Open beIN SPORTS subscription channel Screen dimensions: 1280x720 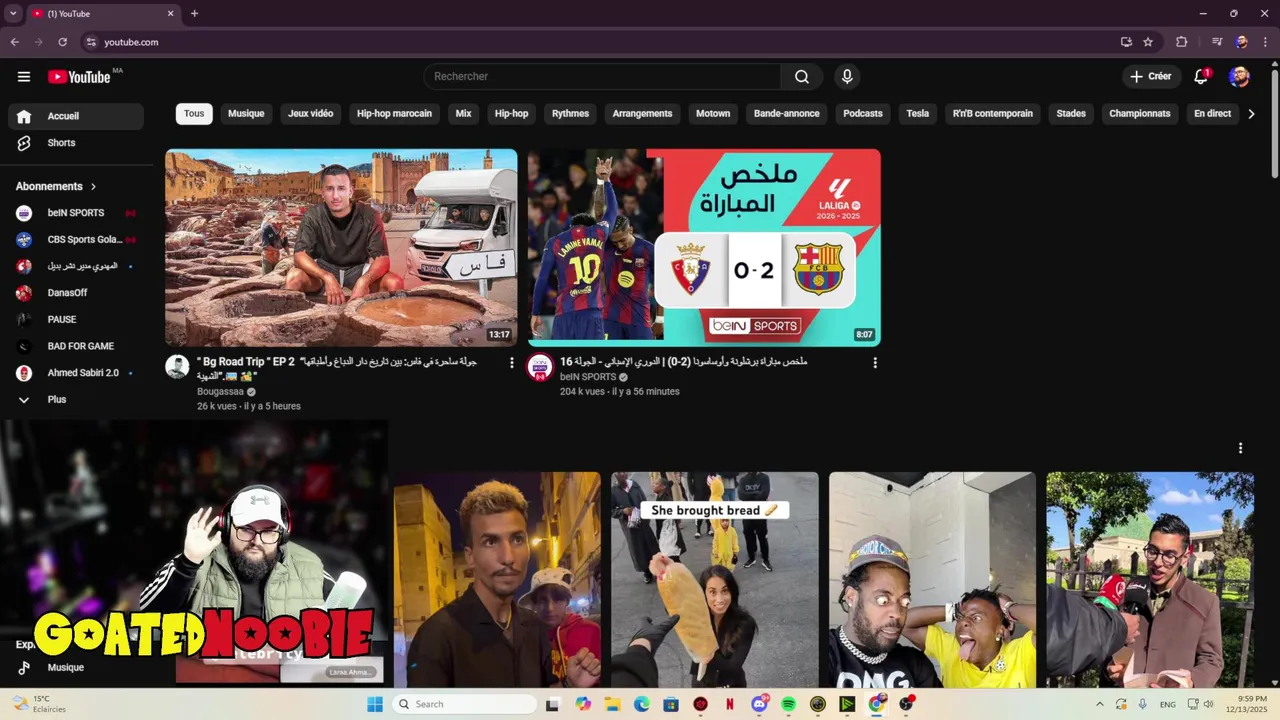(76, 213)
